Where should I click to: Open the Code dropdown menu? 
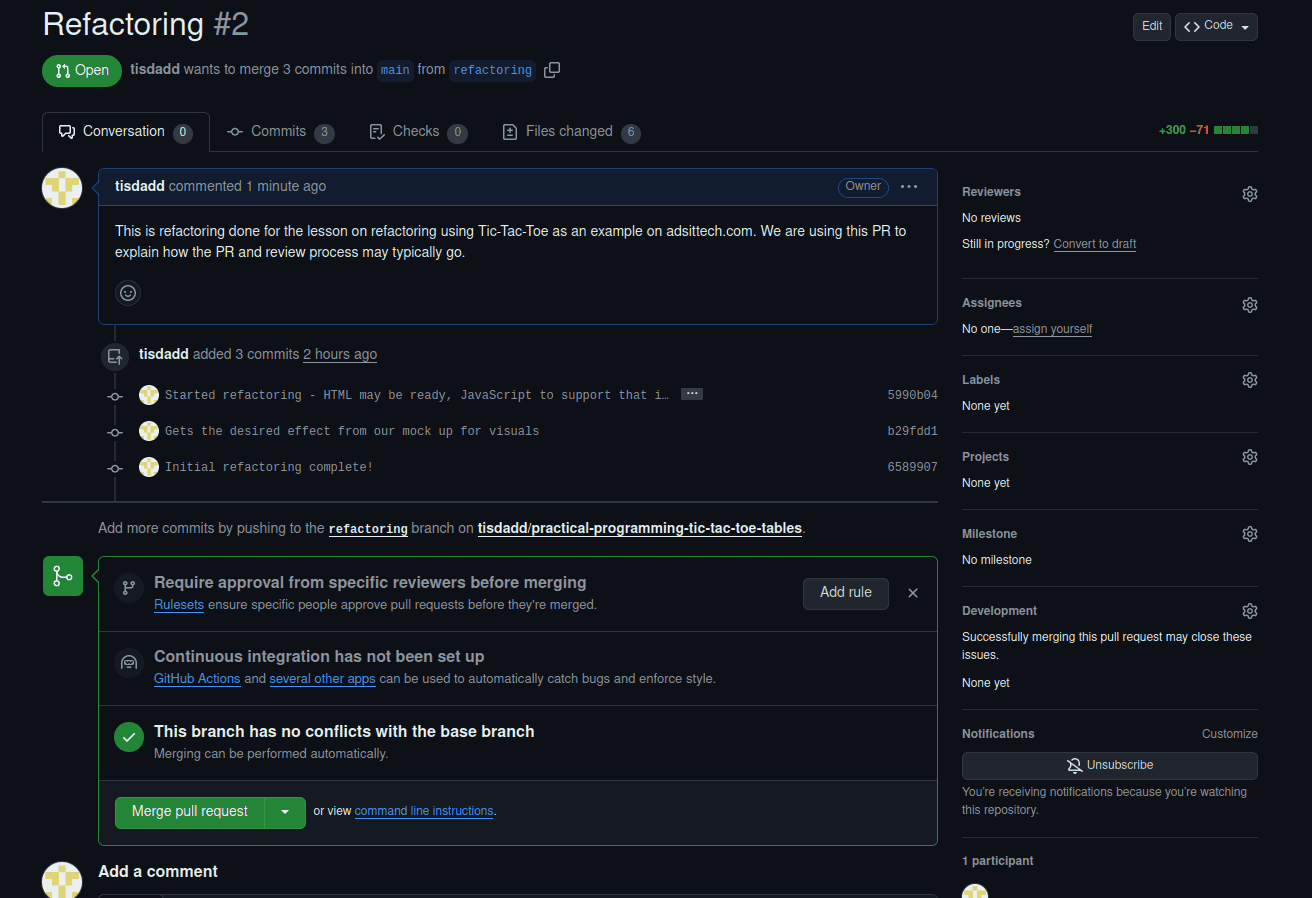pos(1216,26)
